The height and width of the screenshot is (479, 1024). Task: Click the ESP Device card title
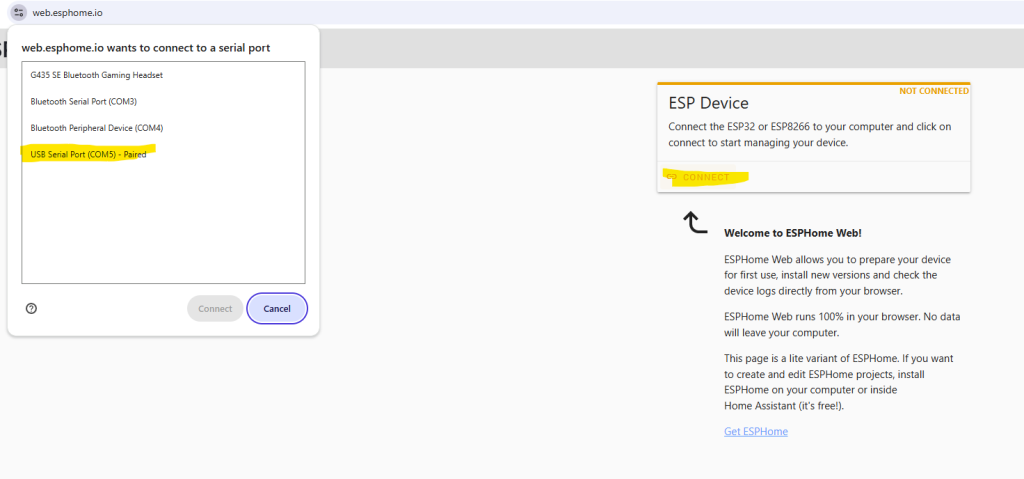[x=709, y=103]
